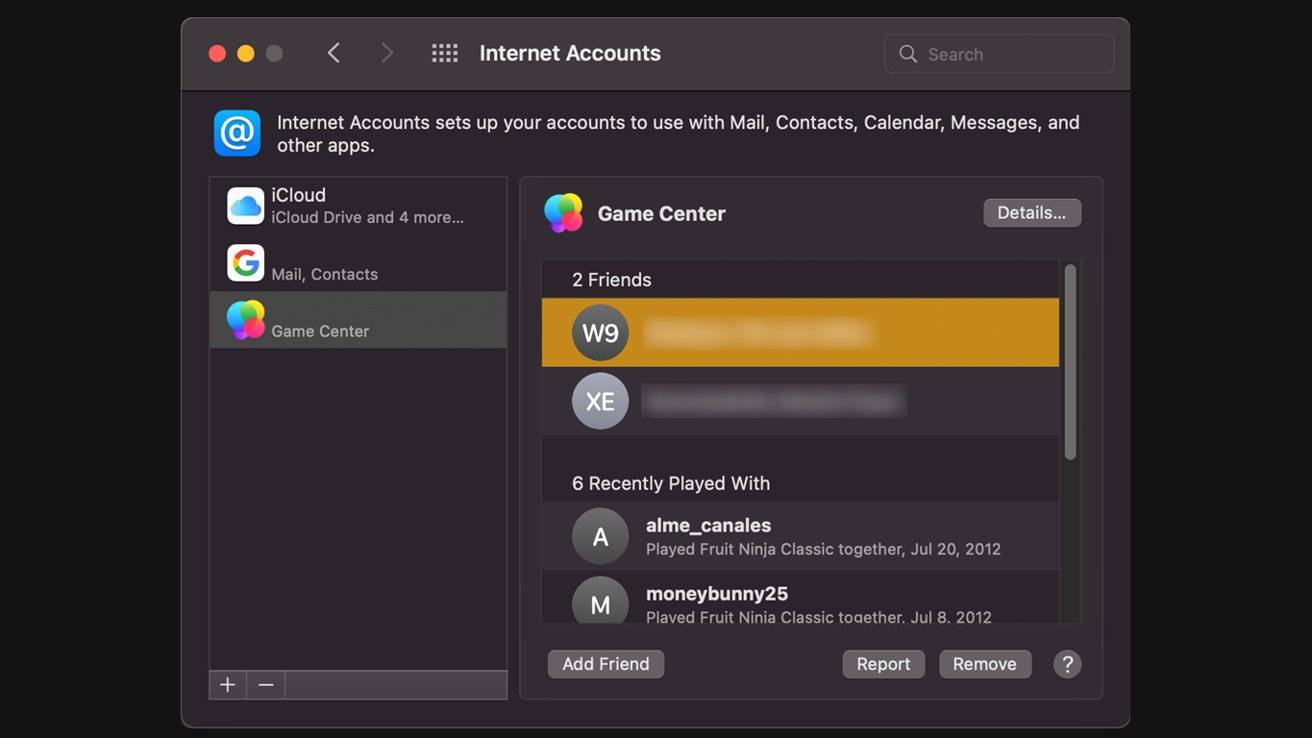Click alme_canales avatar circle

[600, 536]
